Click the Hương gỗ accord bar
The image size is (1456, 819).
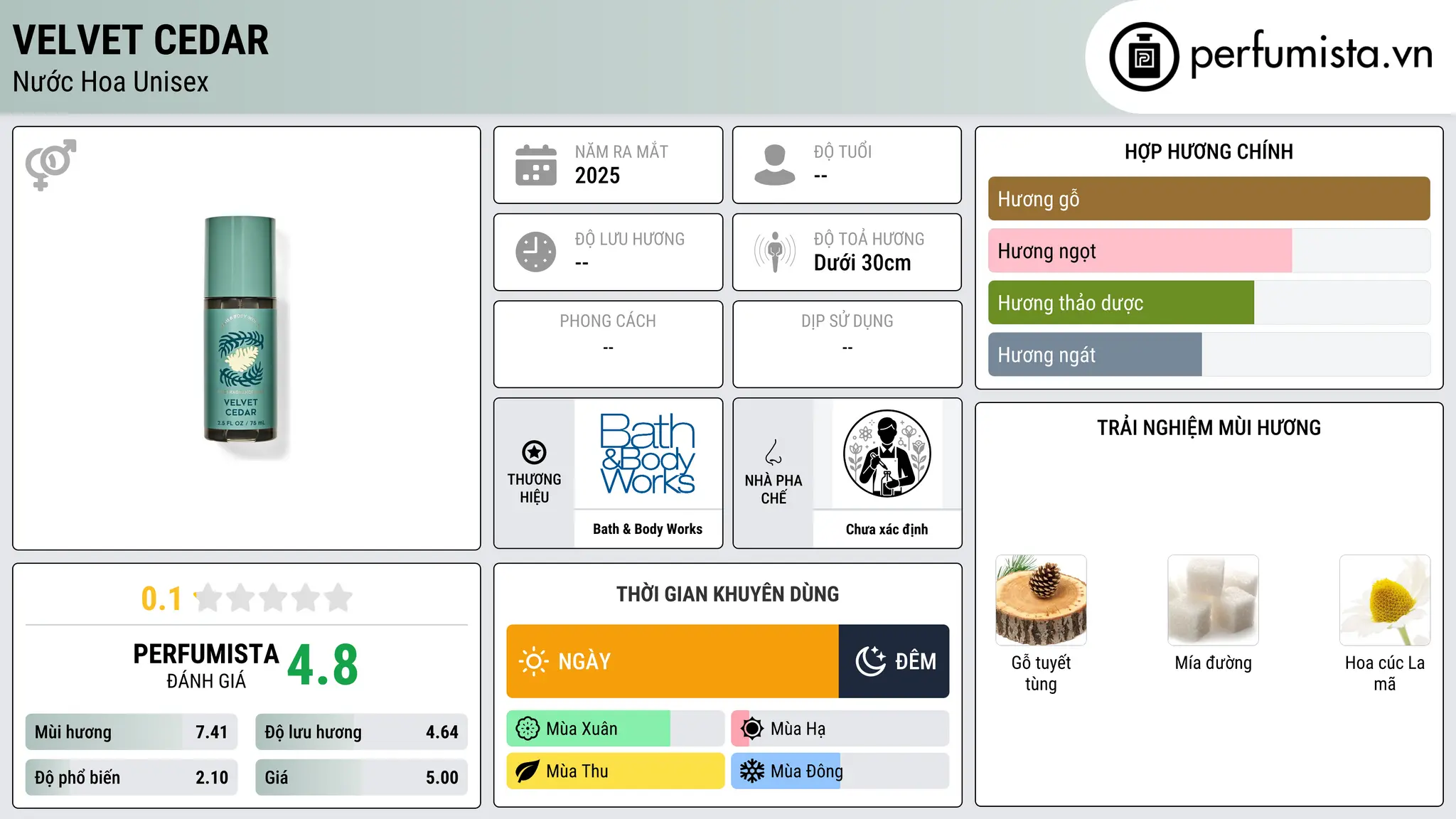(1209, 199)
